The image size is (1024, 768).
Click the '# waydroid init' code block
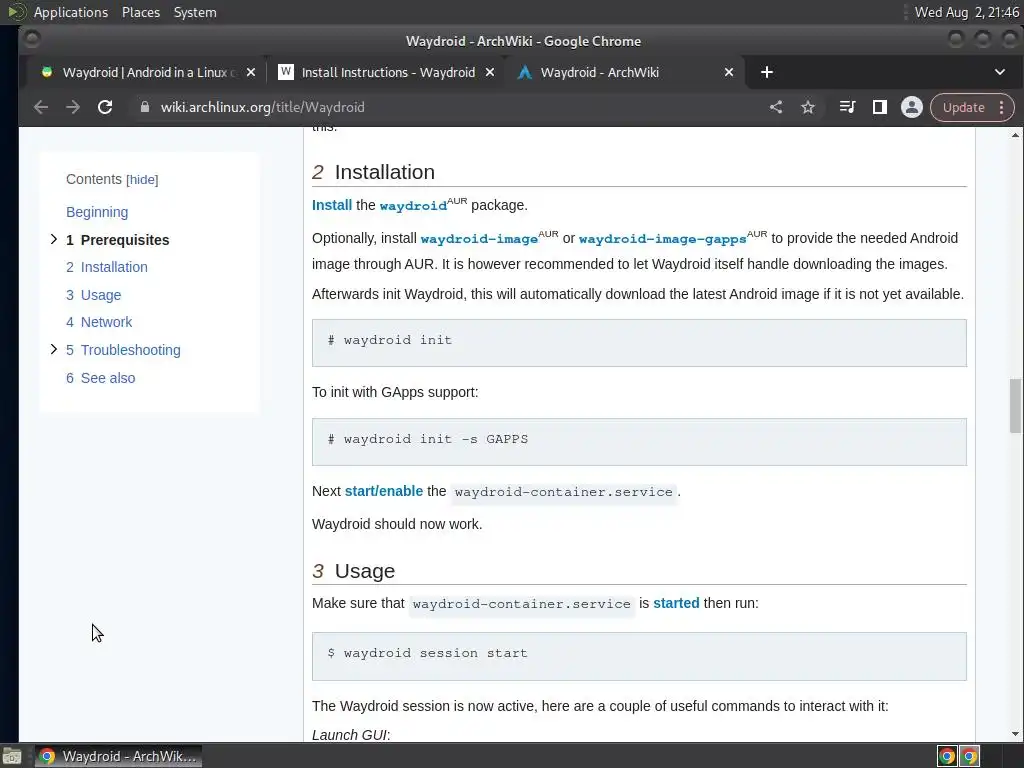639,343
